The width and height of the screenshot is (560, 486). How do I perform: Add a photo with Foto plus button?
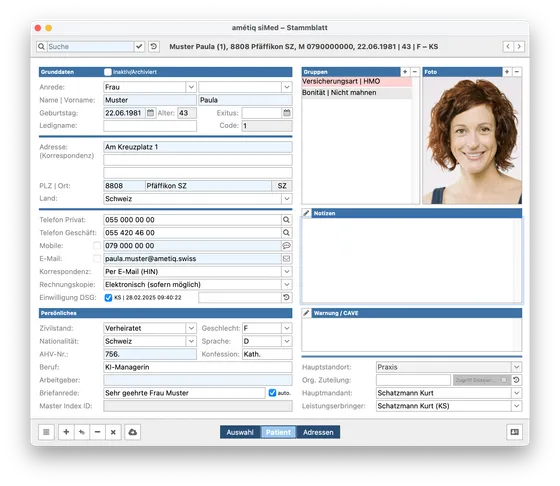tap(507, 72)
